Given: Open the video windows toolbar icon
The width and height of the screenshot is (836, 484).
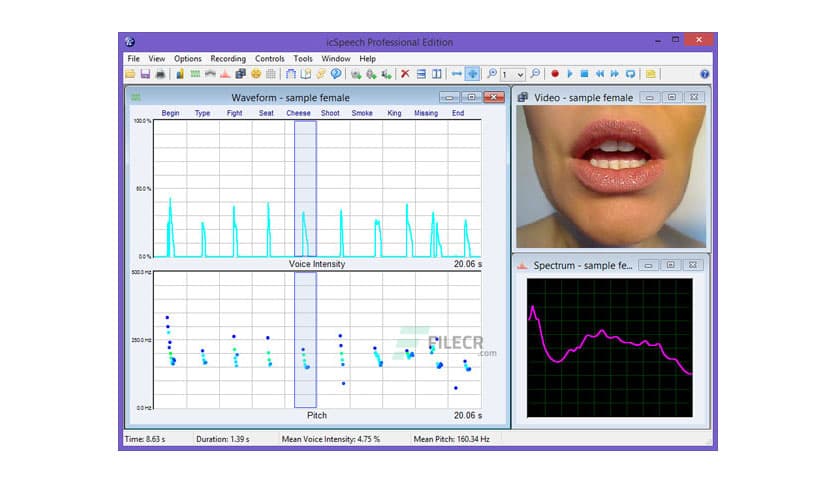Looking at the screenshot, I should point(240,74).
